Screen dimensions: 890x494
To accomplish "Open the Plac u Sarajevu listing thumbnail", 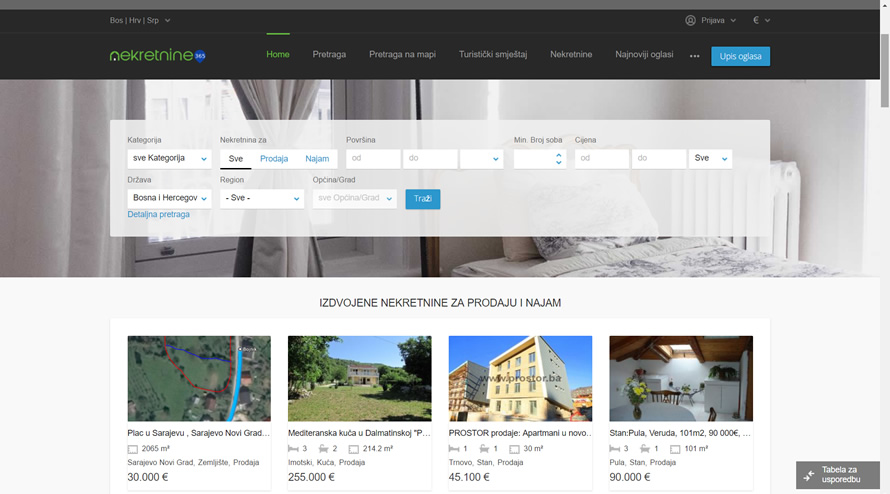I will (x=199, y=378).
